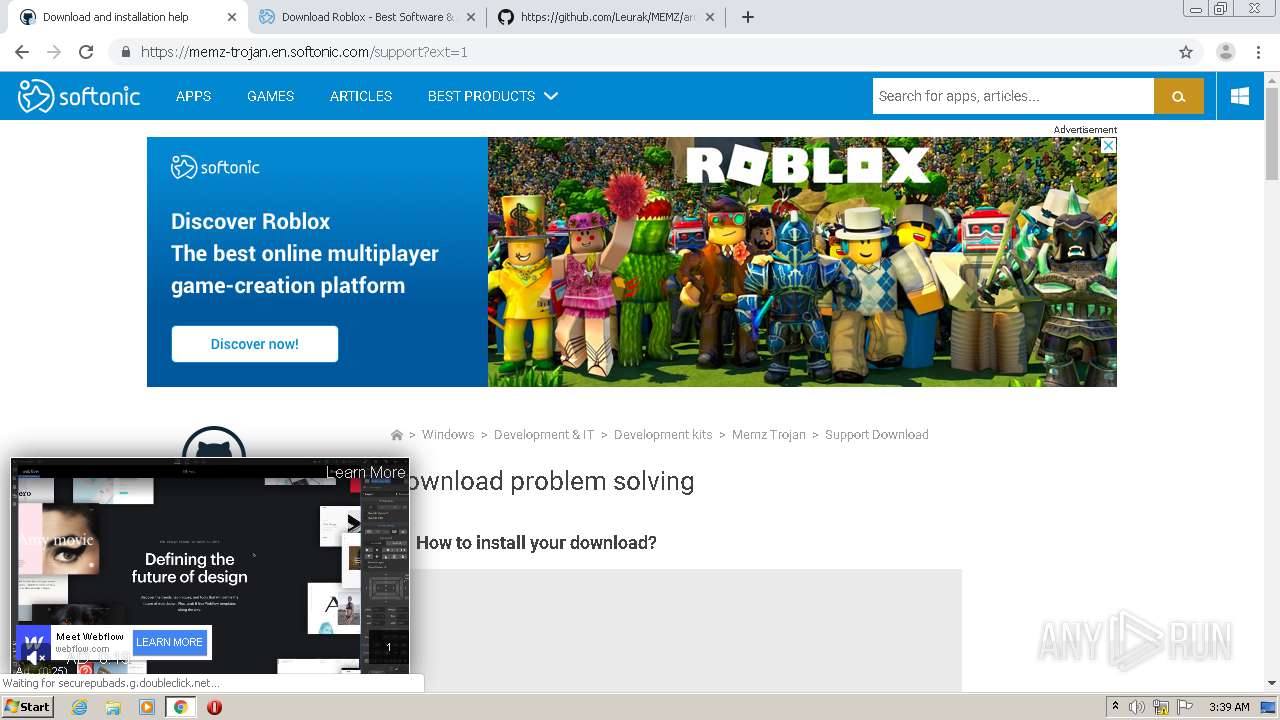This screenshot has width=1280, height=720.
Task: Click the Roblox banner characters image
Action: coord(802,262)
